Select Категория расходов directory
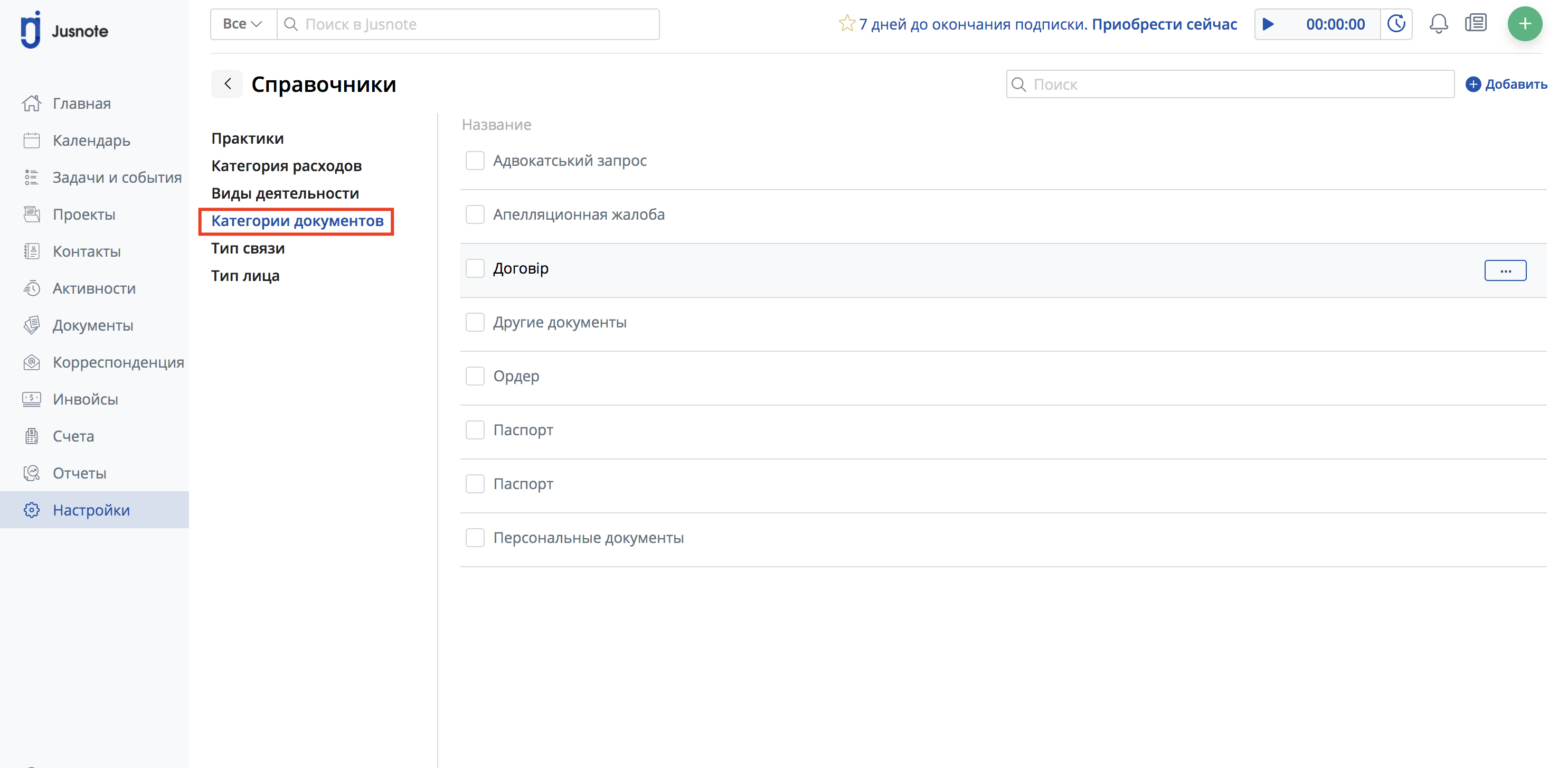1568x768 pixels. [x=286, y=166]
